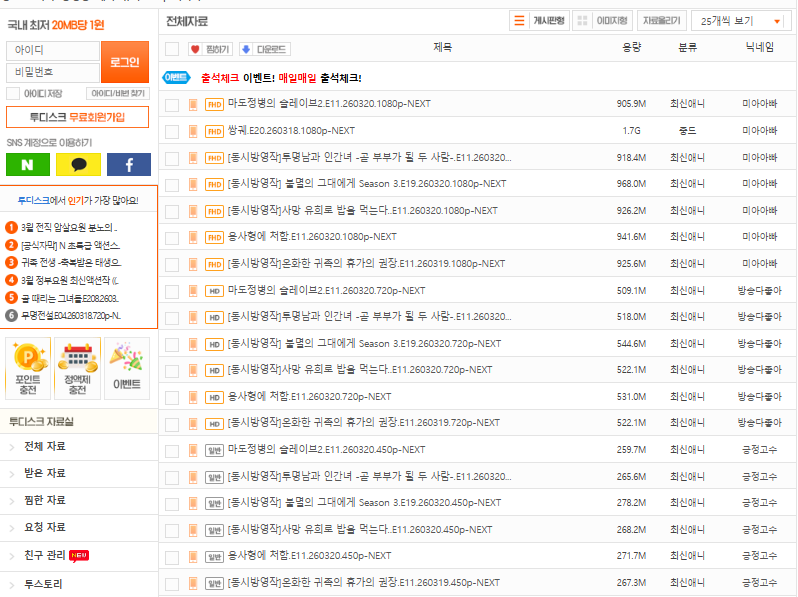This screenshot has height=597, width=798.
Task: Check the 쌍궤.E20 row checkbox
Action: 172,131
